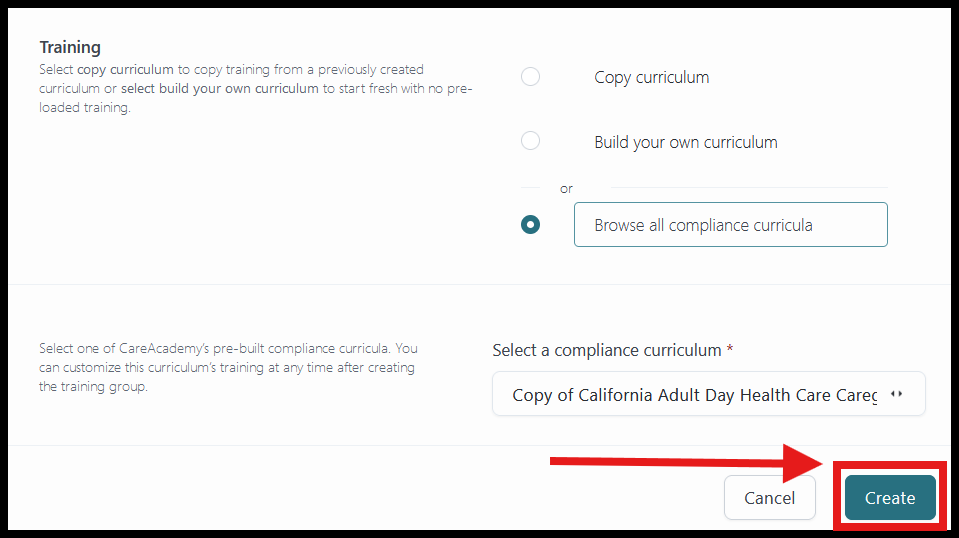This screenshot has height=538, width=959.
Task: Click the Training section heading
Action: tap(70, 47)
